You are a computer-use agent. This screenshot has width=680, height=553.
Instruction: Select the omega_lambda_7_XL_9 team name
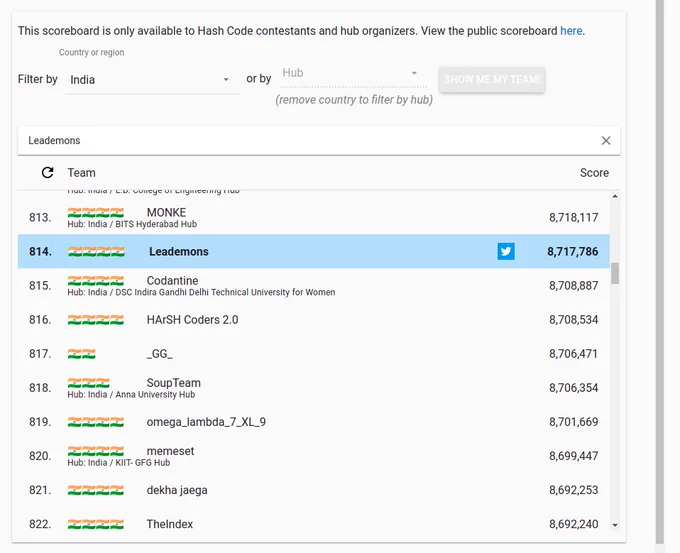pyautogui.click(x=206, y=422)
